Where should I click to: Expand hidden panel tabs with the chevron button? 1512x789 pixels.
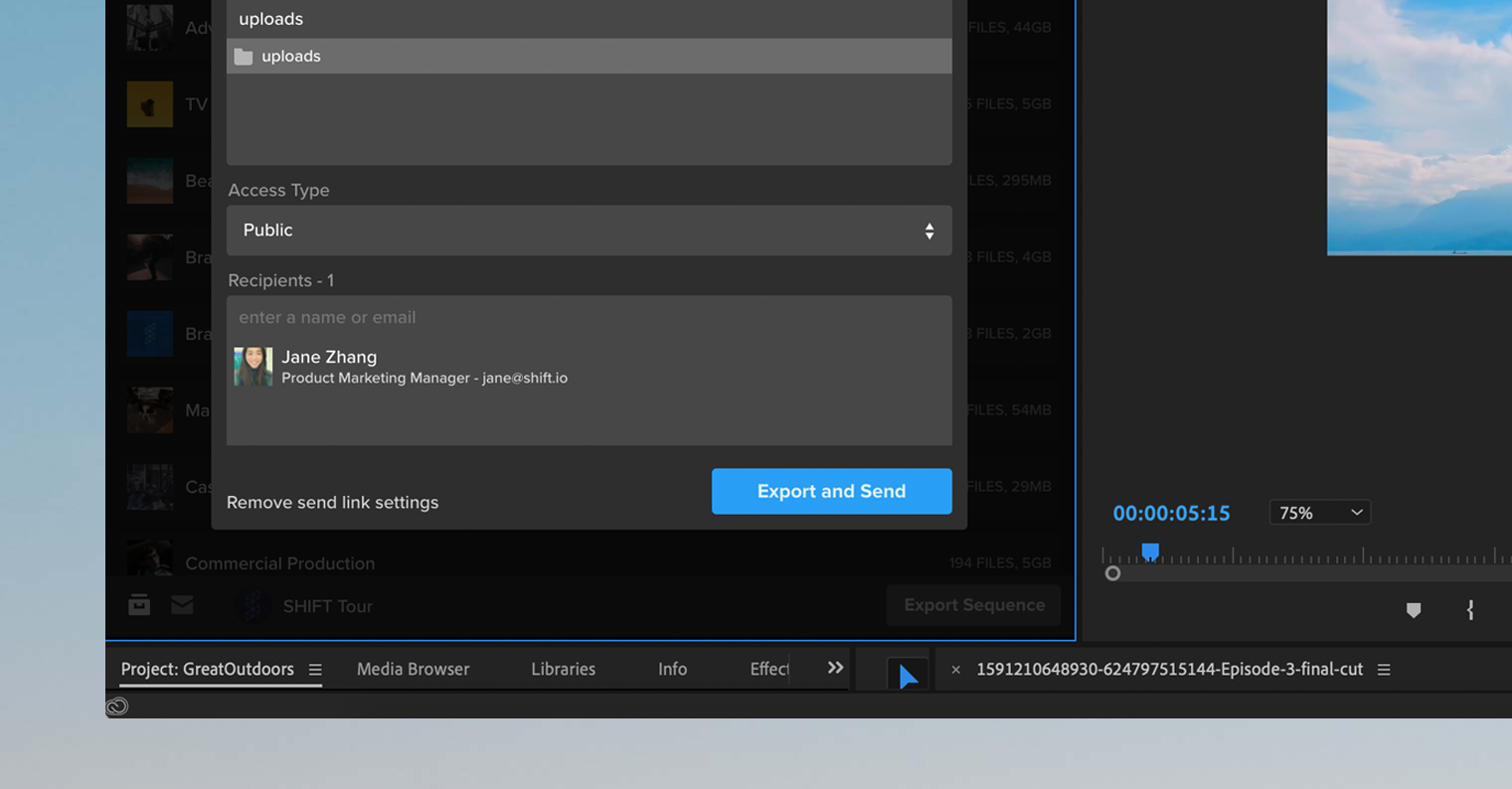835,667
